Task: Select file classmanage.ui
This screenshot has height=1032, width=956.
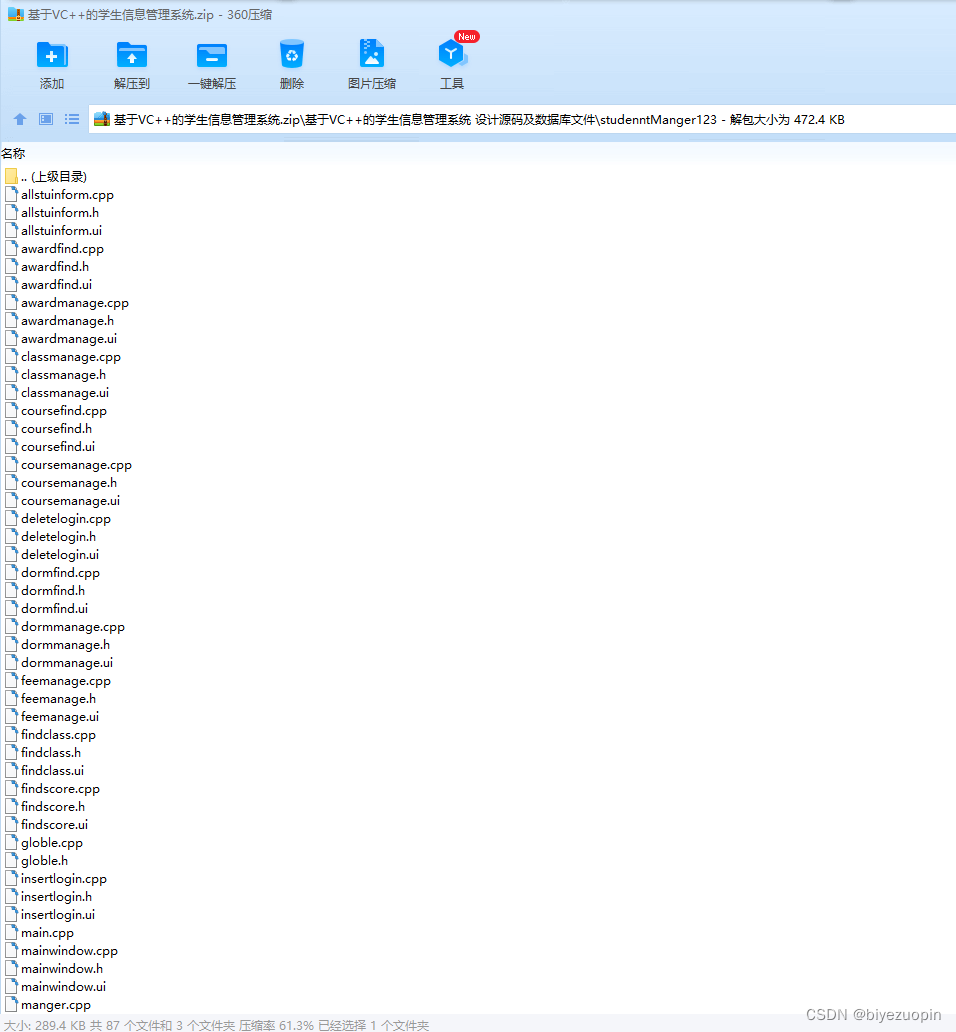Action: pos(57,392)
